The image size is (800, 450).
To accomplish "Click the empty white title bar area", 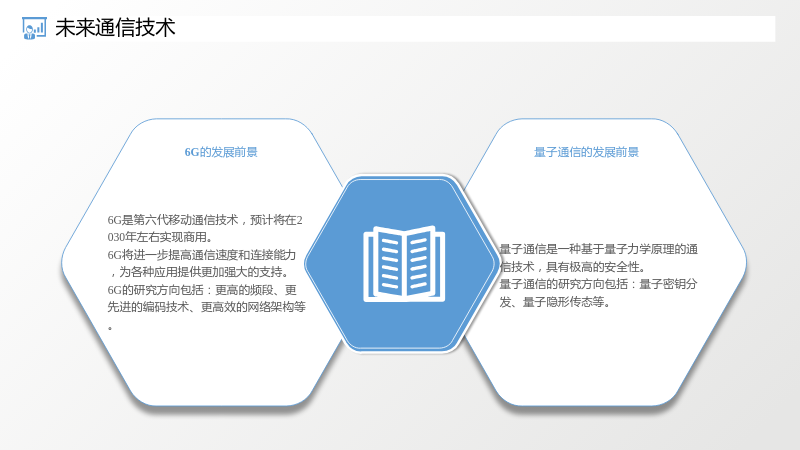I will (x=474, y=29).
